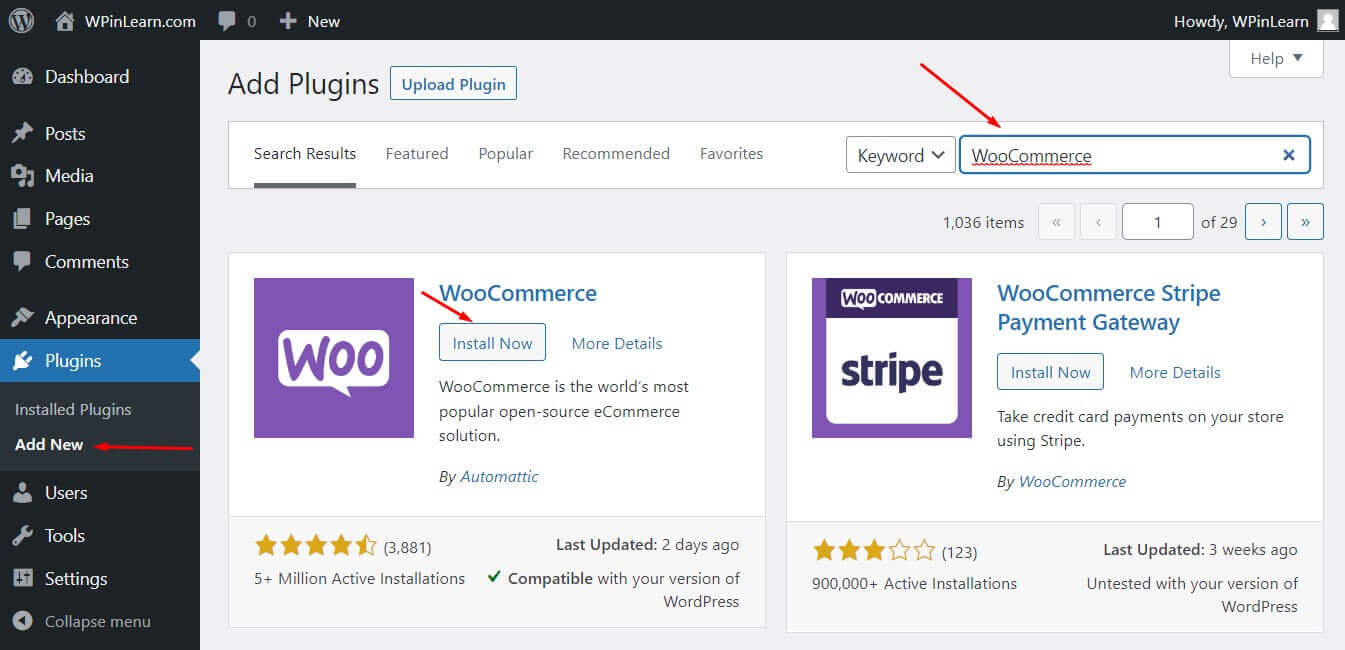Image resolution: width=1345 pixels, height=650 pixels.
Task: Go to the next results page
Action: pos(1264,222)
